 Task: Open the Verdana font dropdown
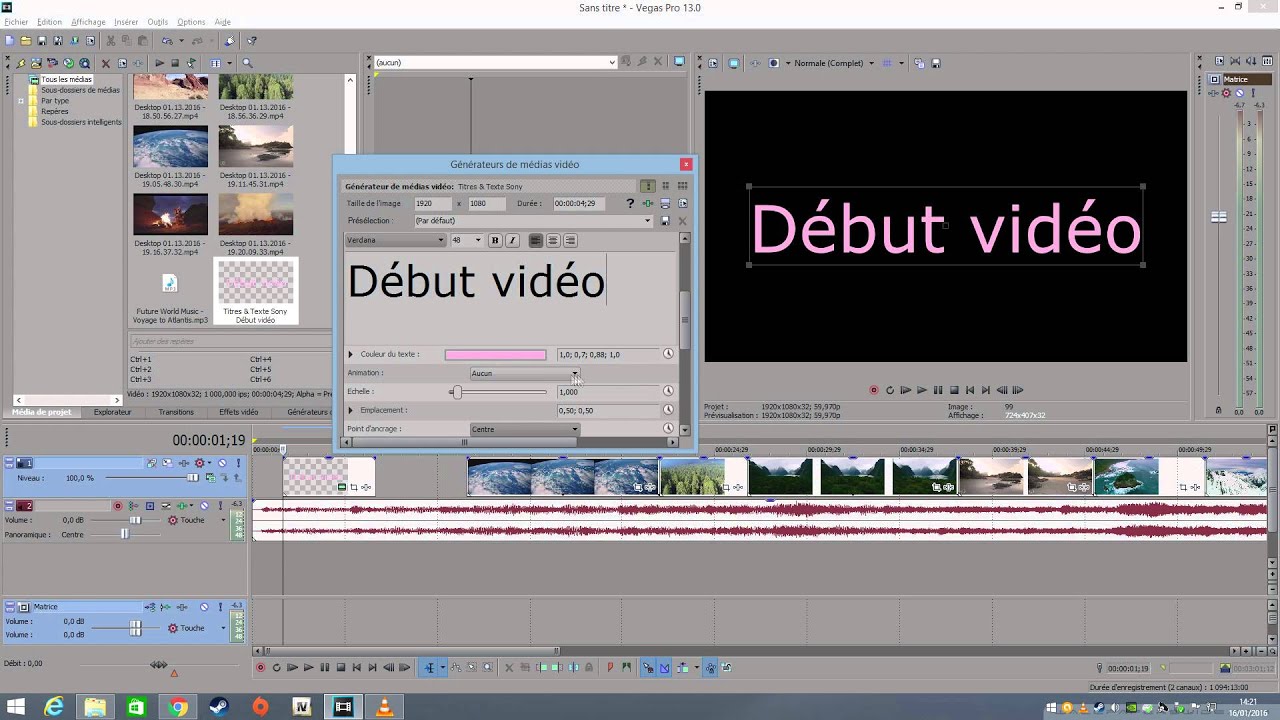click(396, 240)
